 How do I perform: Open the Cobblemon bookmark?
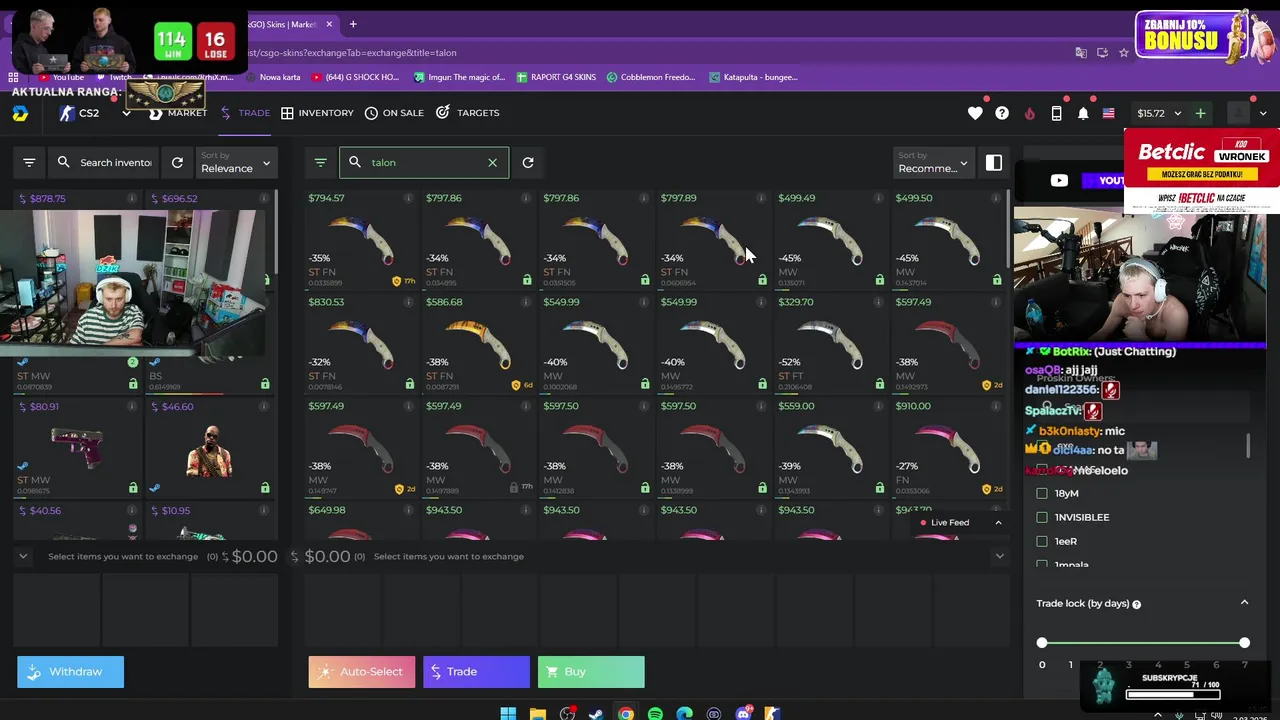pos(649,77)
